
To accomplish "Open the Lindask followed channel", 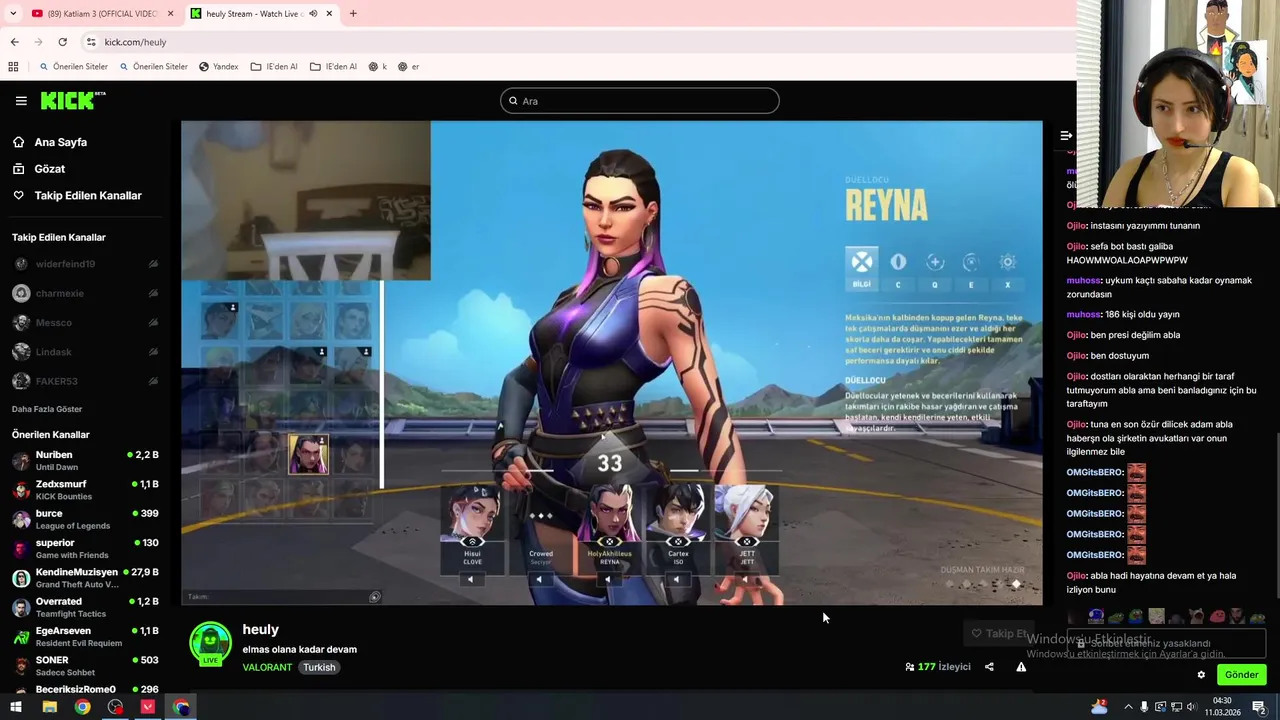I will [x=85, y=352].
